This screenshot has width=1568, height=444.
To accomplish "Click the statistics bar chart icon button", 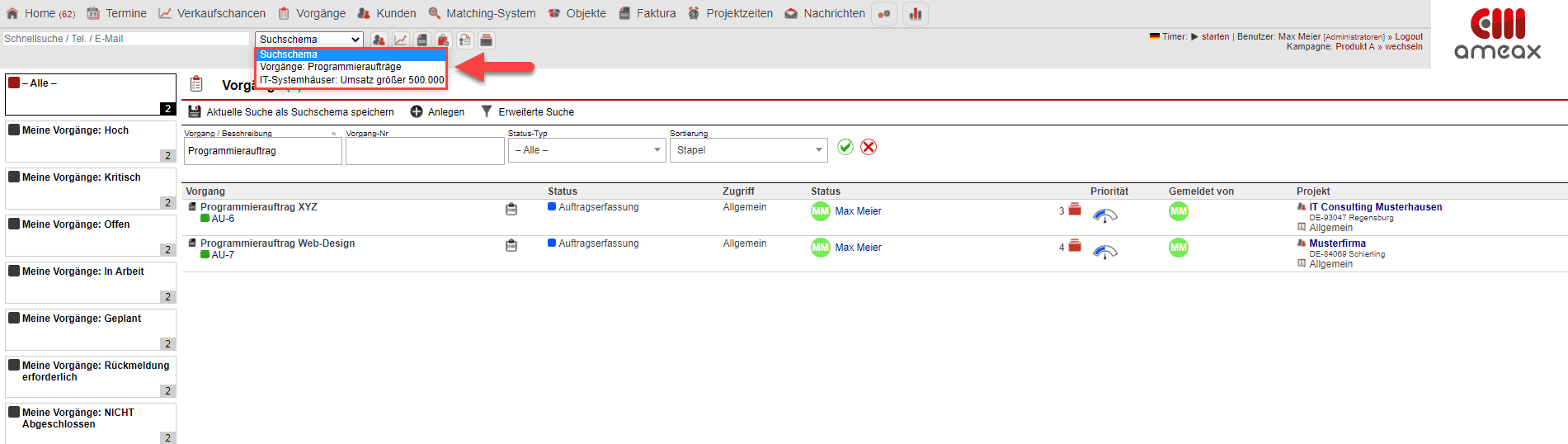I will tap(916, 14).
